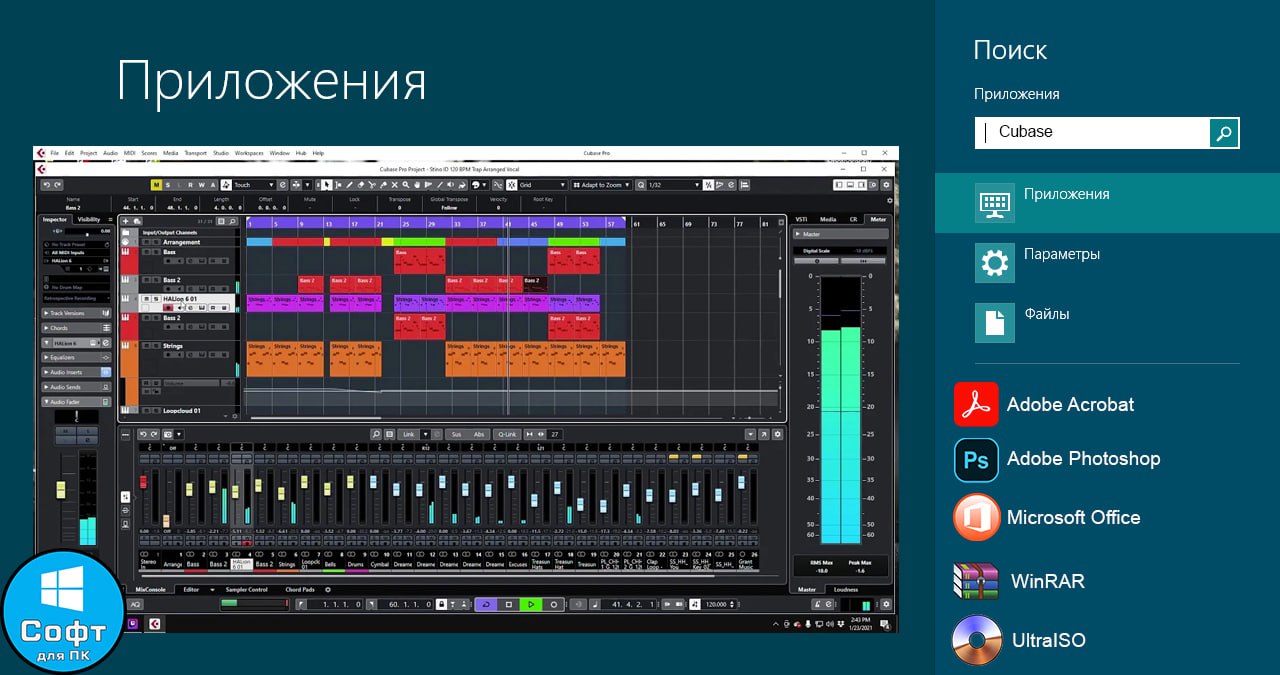Viewport: 1280px width, 675px height.
Task: Open Microsoft Office from search results
Action: pos(1047,518)
